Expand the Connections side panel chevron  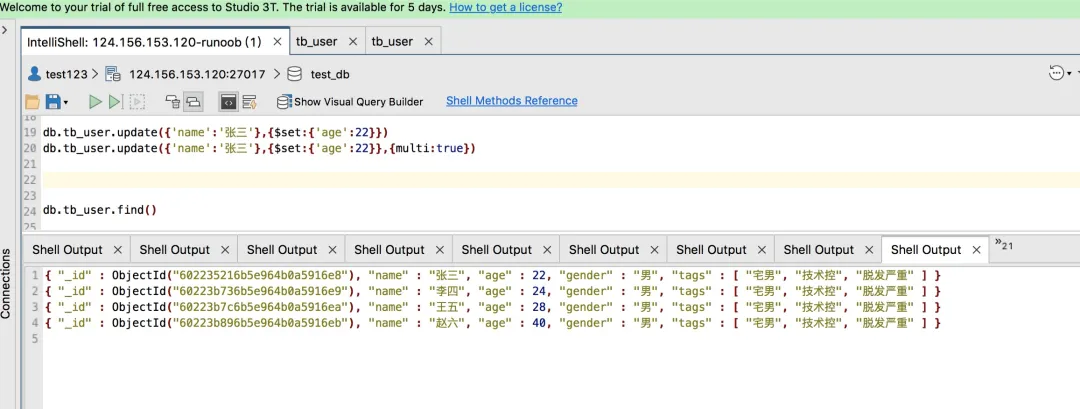click(6, 30)
